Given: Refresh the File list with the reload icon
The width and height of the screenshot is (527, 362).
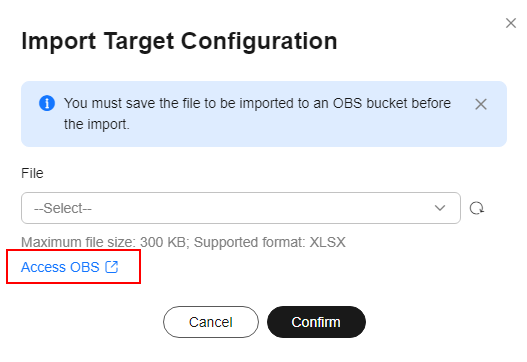Looking at the screenshot, I should click(x=477, y=208).
